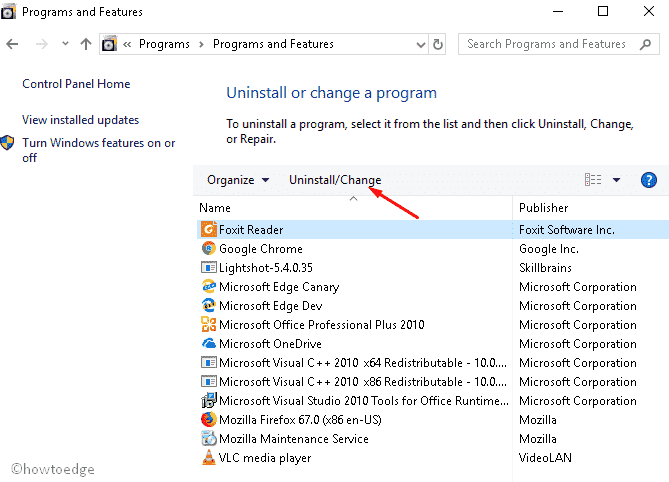Sort the list by the Name column header
This screenshot has height=482, width=669.
click(x=354, y=208)
